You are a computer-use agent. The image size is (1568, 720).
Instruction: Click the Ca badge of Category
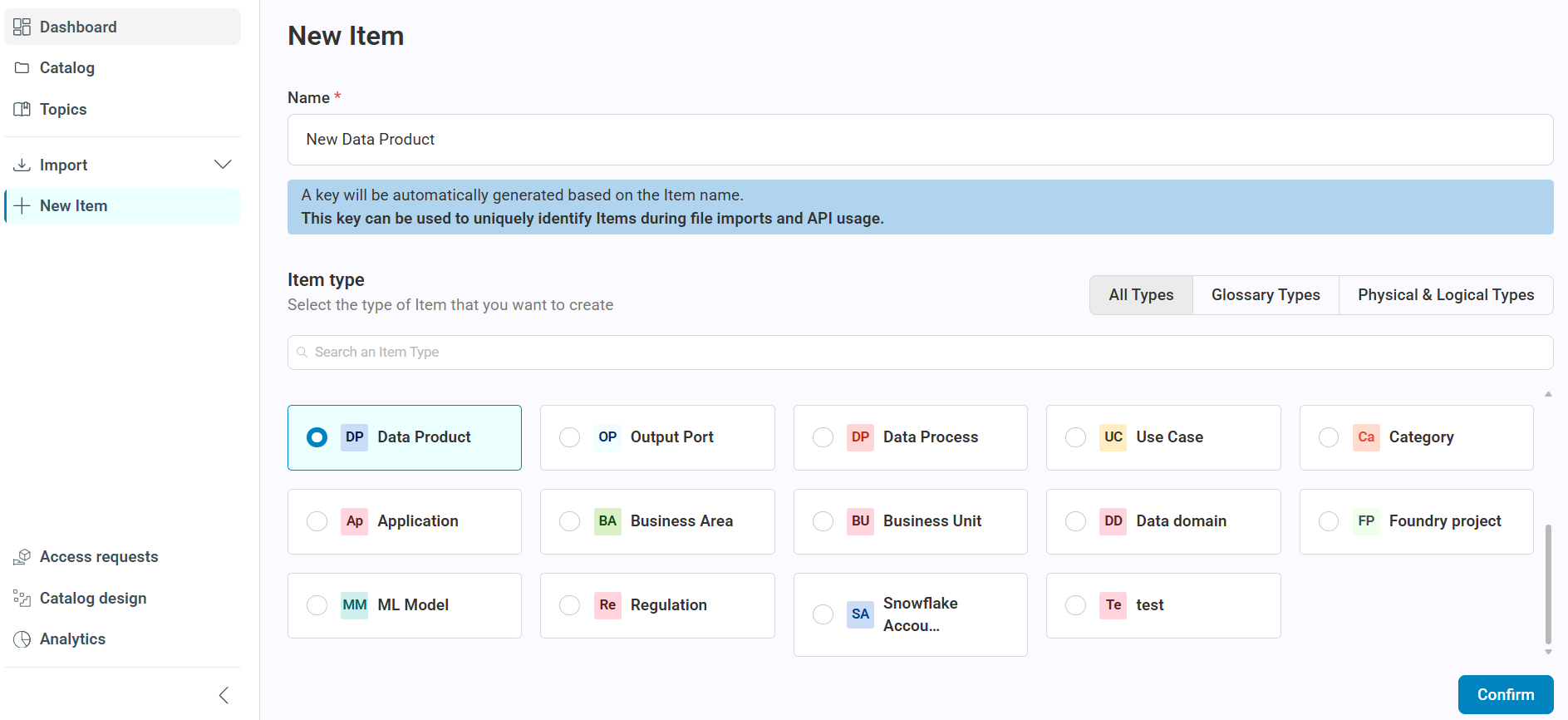[1366, 437]
